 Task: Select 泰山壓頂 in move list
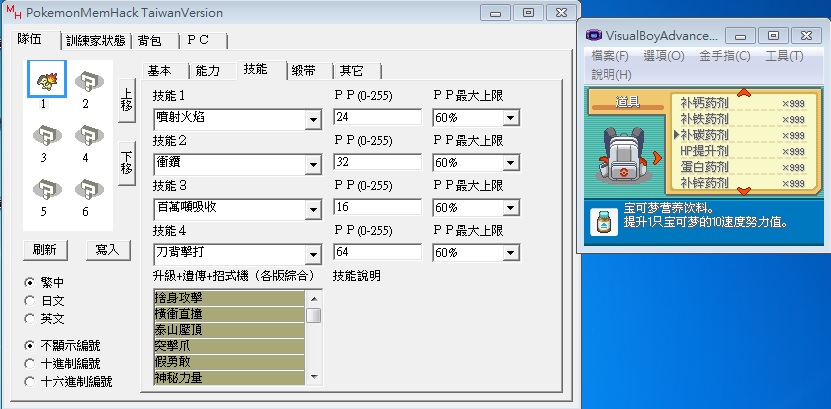[229, 330]
